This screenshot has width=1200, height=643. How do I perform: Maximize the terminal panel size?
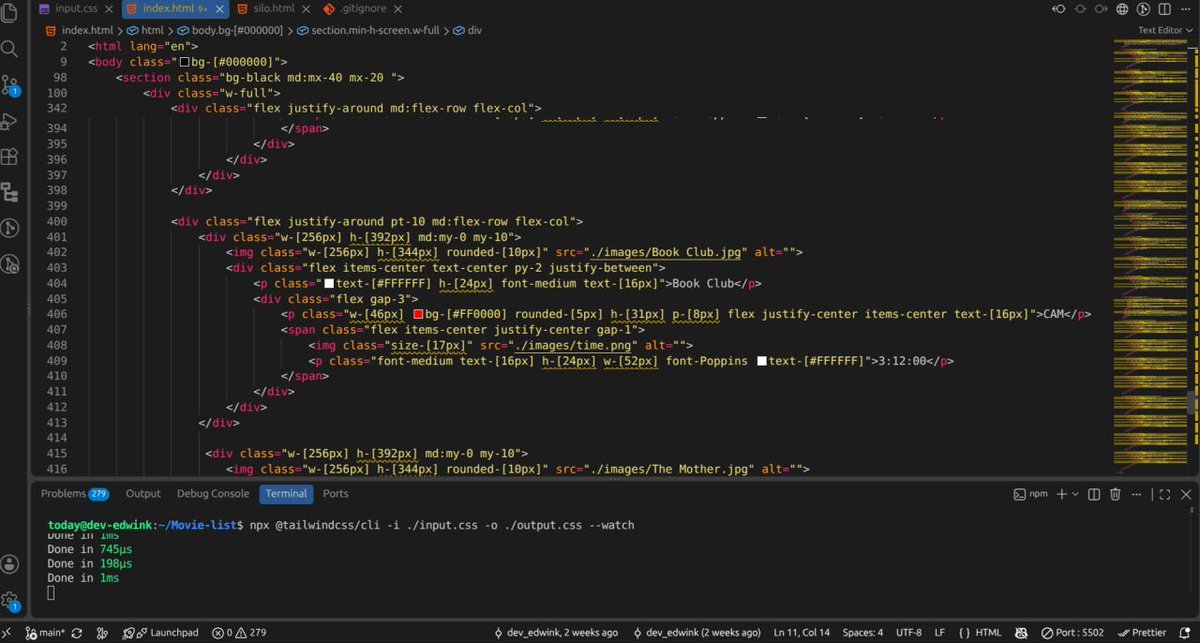point(1163,494)
